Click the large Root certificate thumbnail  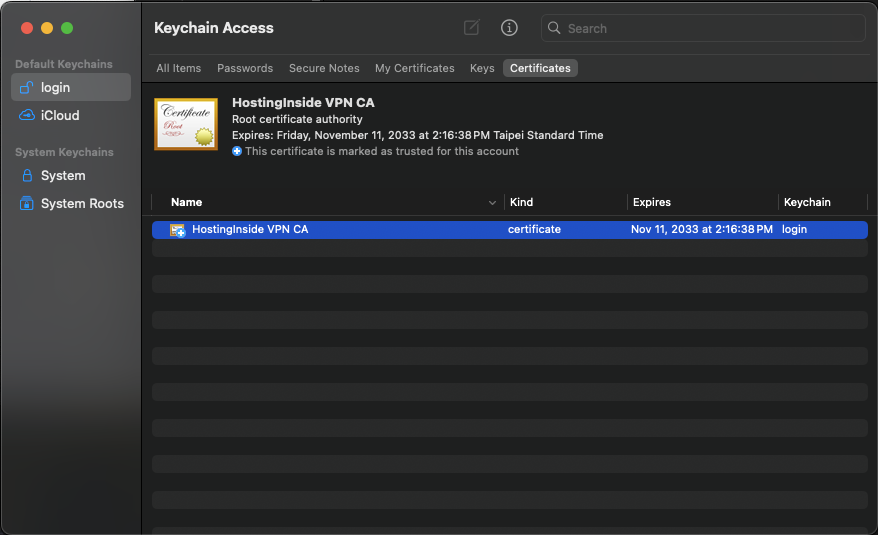pyautogui.click(x=186, y=124)
